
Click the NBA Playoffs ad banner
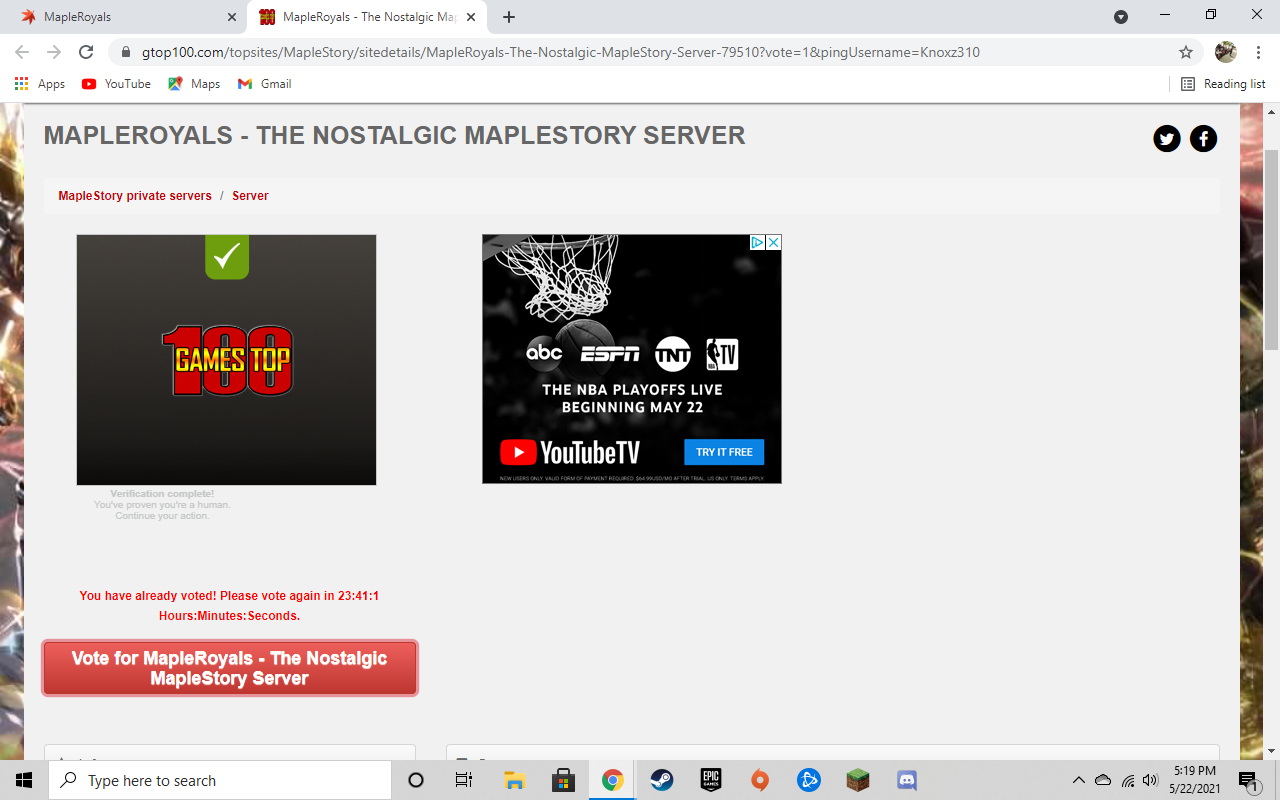coord(632,359)
